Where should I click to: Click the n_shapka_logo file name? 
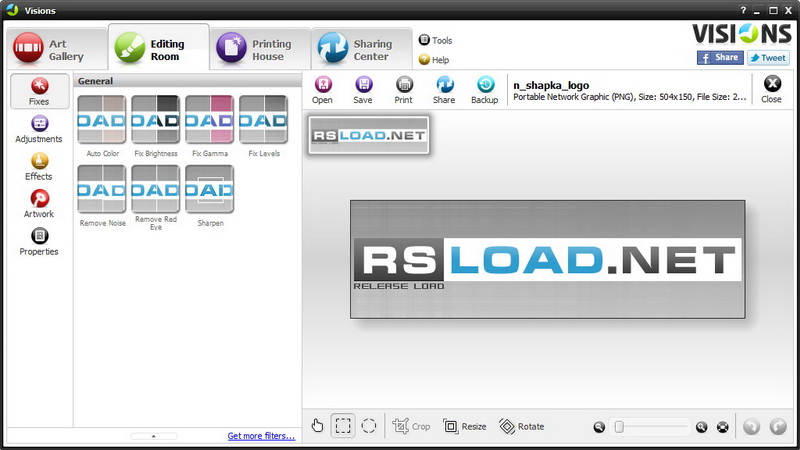tap(551, 85)
